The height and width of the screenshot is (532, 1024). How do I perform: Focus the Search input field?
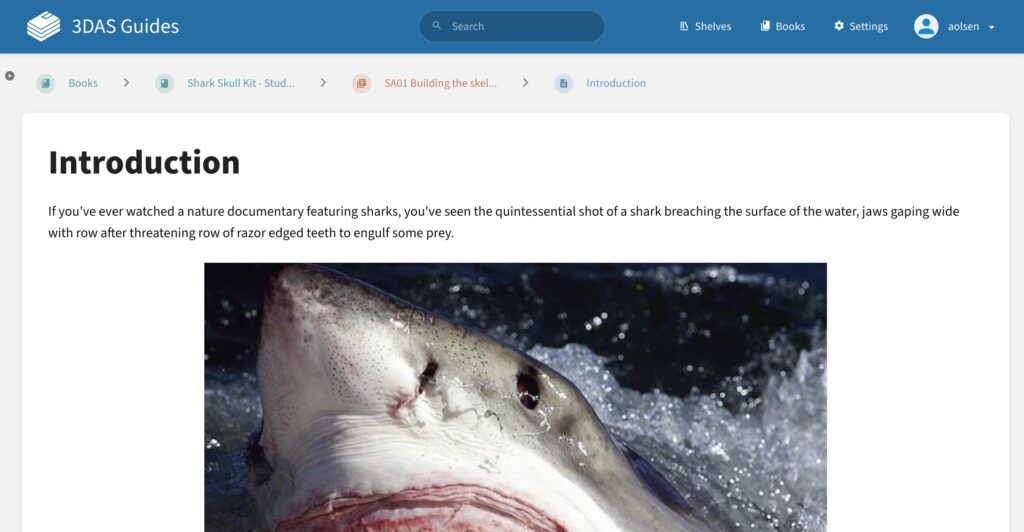[512, 26]
